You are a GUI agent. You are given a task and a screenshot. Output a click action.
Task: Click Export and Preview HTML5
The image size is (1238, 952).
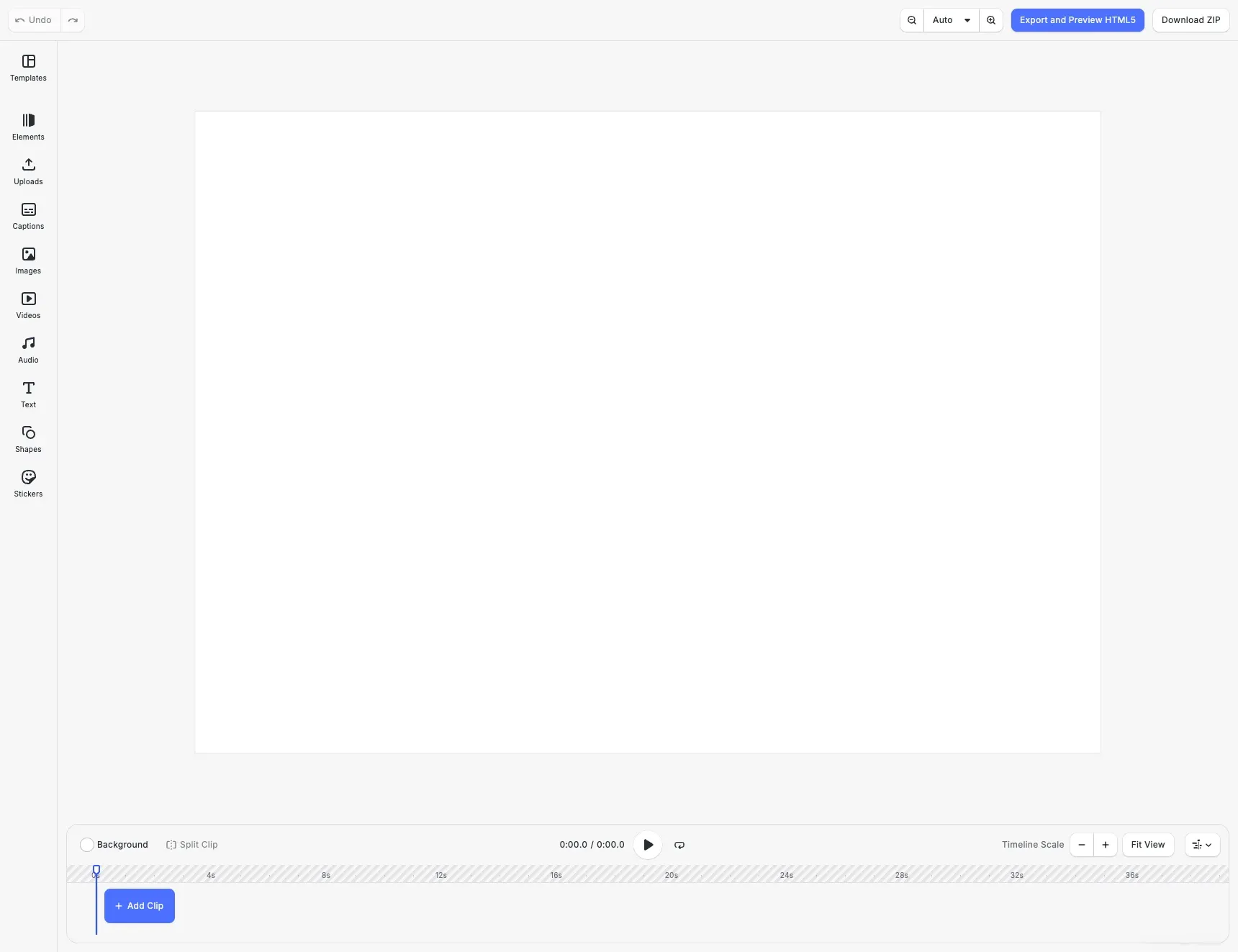point(1077,19)
